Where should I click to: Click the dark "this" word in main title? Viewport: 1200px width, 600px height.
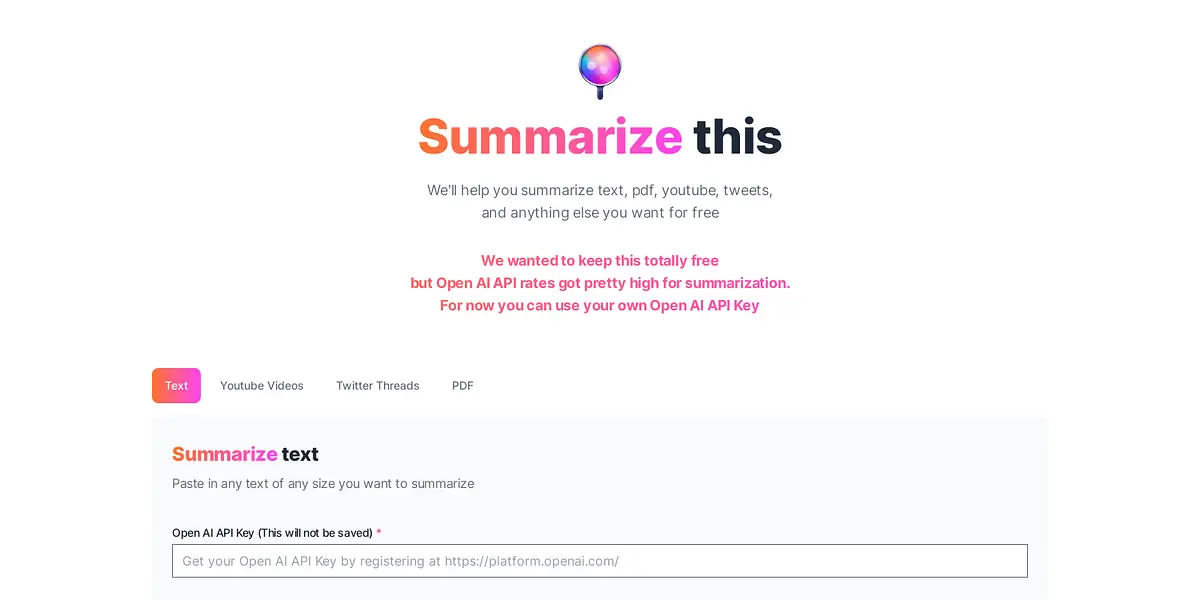point(737,137)
